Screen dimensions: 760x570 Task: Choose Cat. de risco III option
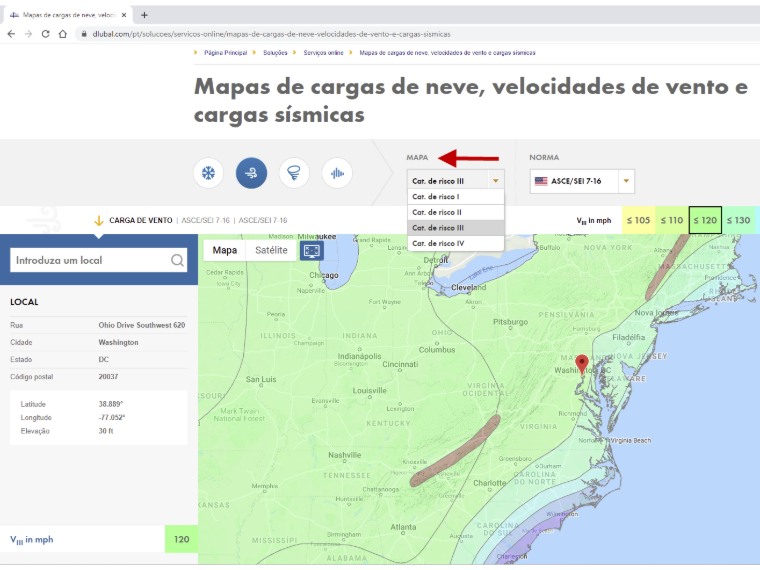tap(456, 228)
